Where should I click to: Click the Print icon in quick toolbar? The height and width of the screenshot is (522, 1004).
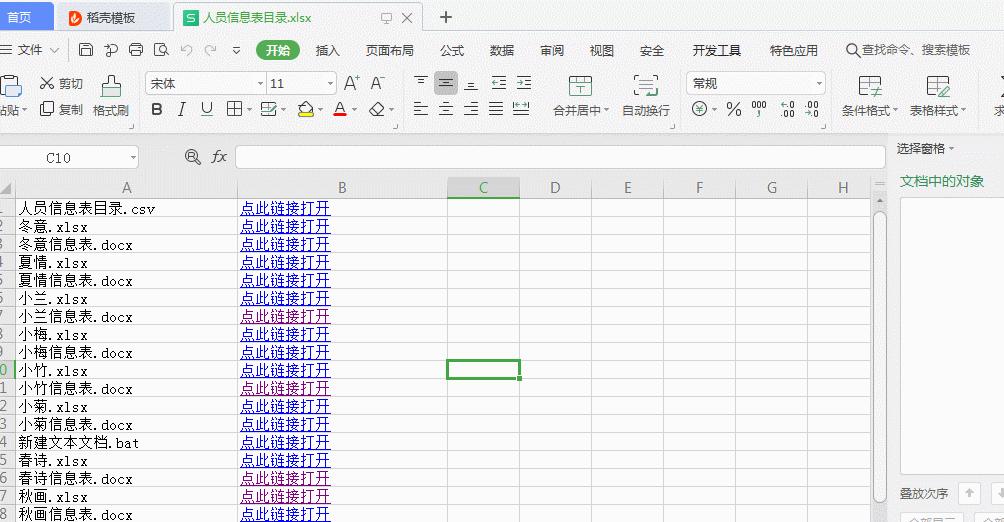(x=136, y=50)
